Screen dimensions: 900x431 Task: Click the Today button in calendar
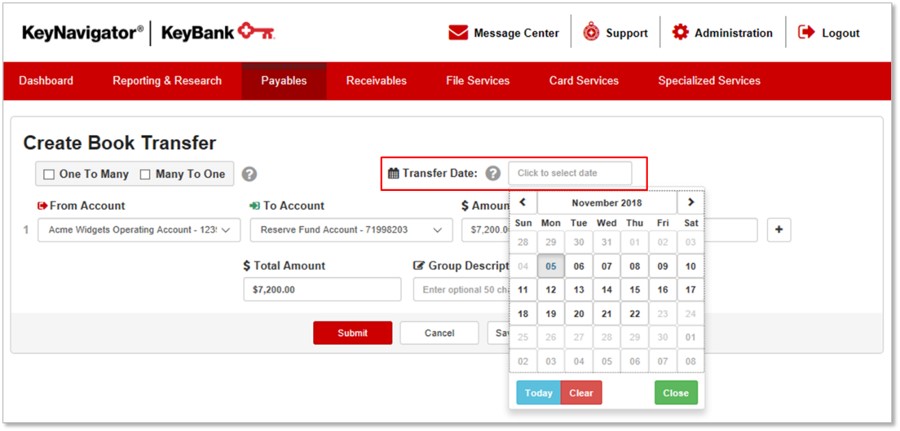coord(538,393)
